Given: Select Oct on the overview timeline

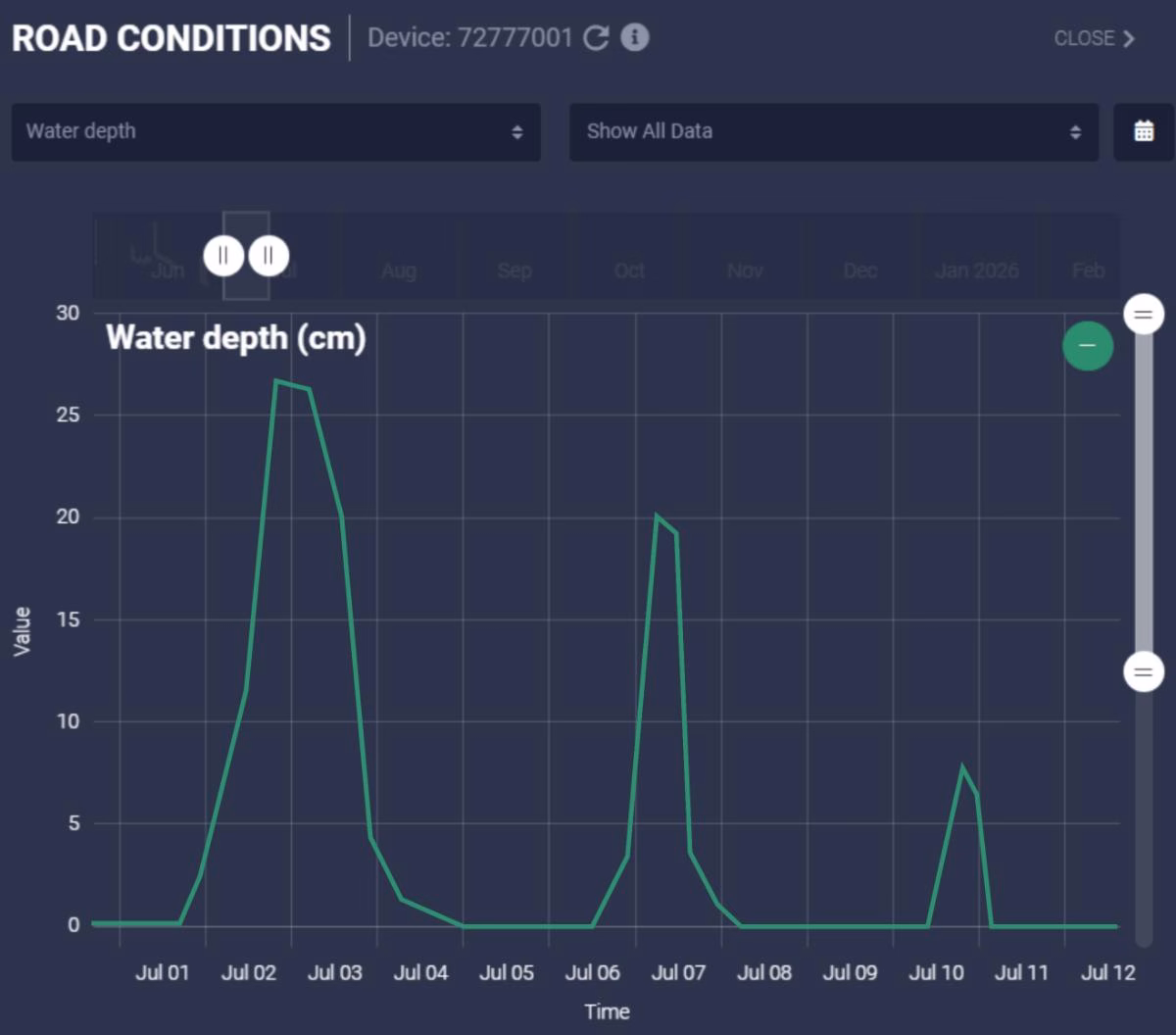Looking at the screenshot, I should (629, 271).
